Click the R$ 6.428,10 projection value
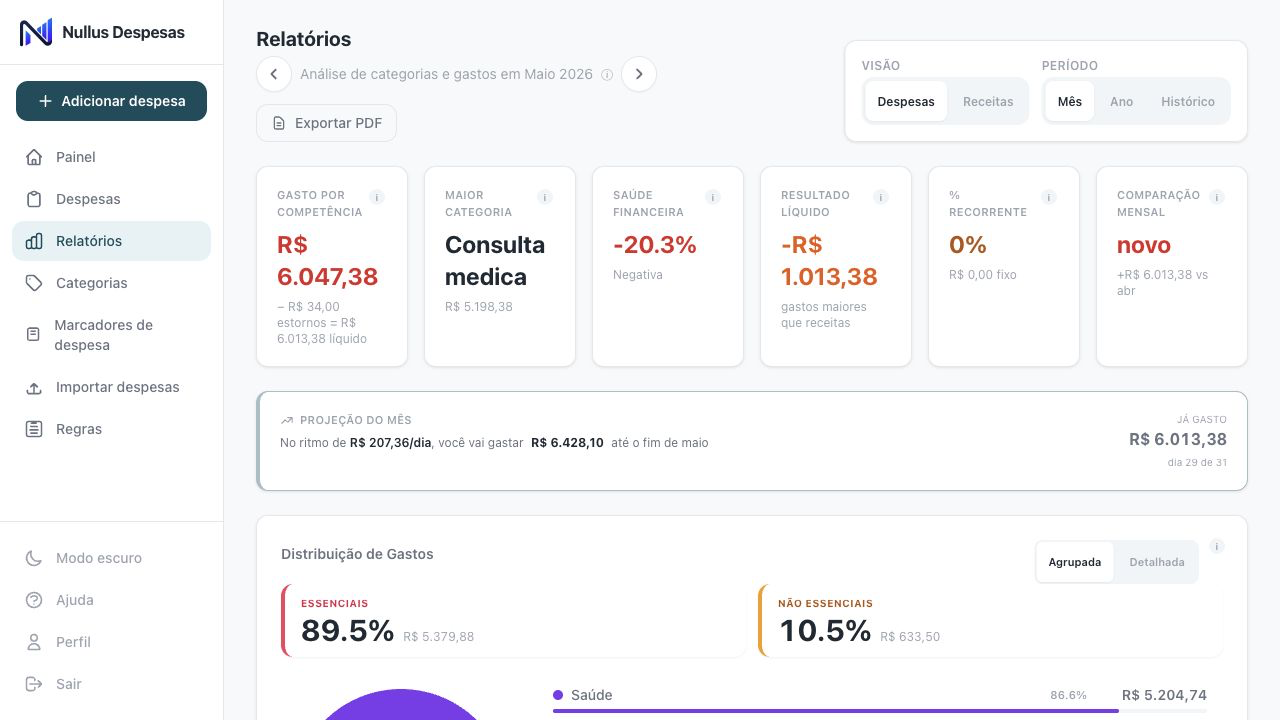The image size is (1280, 720). (567, 442)
